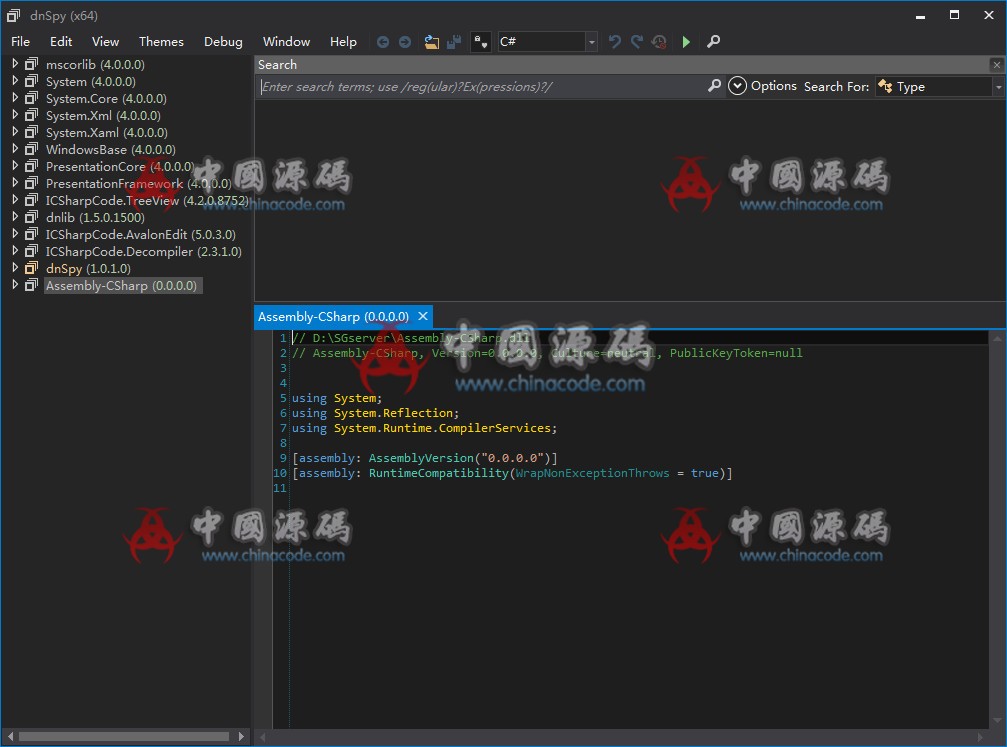Click the Navigate Forward arrow icon
The width and height of the screenshot is (1007, 747).
(x=405, y=42)
